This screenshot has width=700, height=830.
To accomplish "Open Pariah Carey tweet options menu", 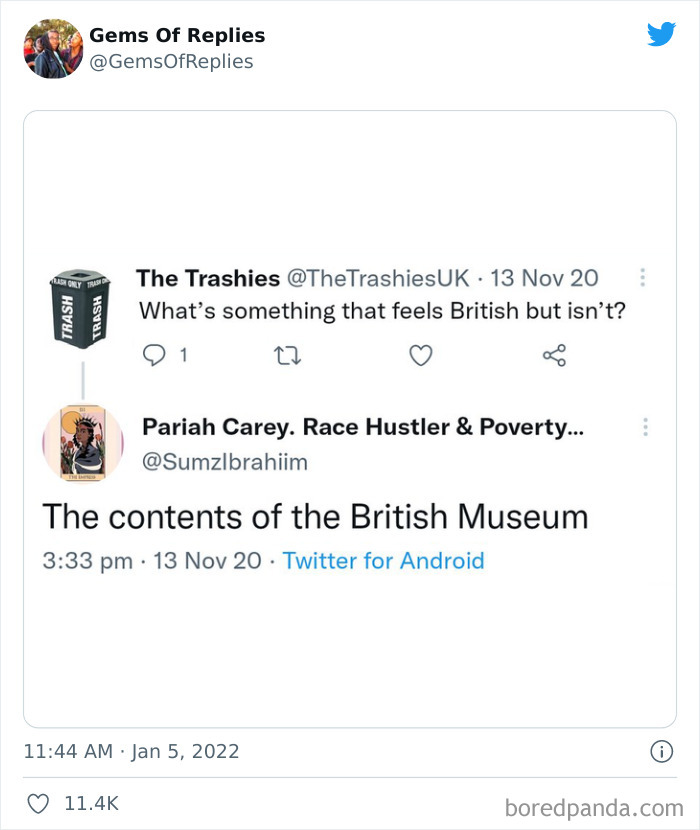I will (645, 427).
